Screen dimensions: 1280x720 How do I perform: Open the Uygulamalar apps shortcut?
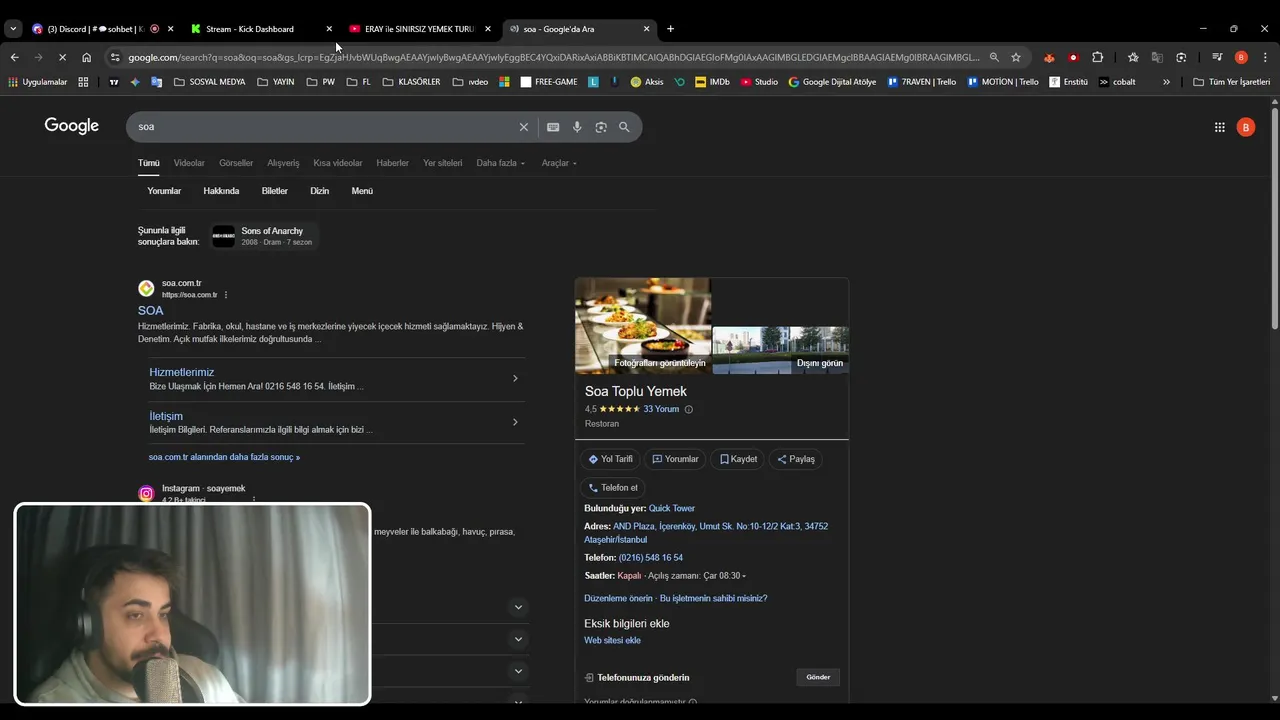pyautogui.click(x=38, y=82)
